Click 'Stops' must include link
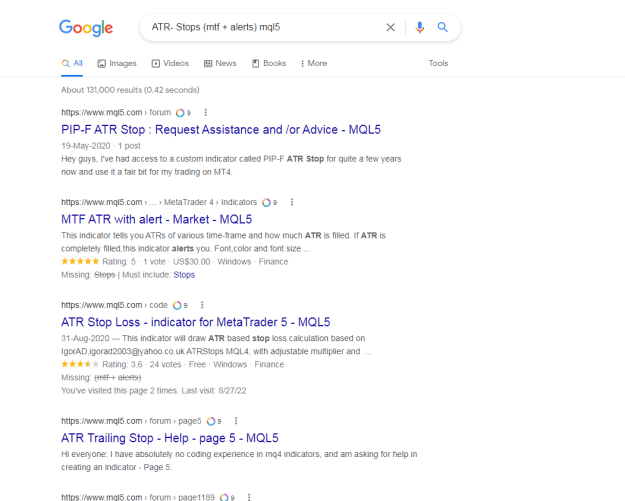 point(184,275)
